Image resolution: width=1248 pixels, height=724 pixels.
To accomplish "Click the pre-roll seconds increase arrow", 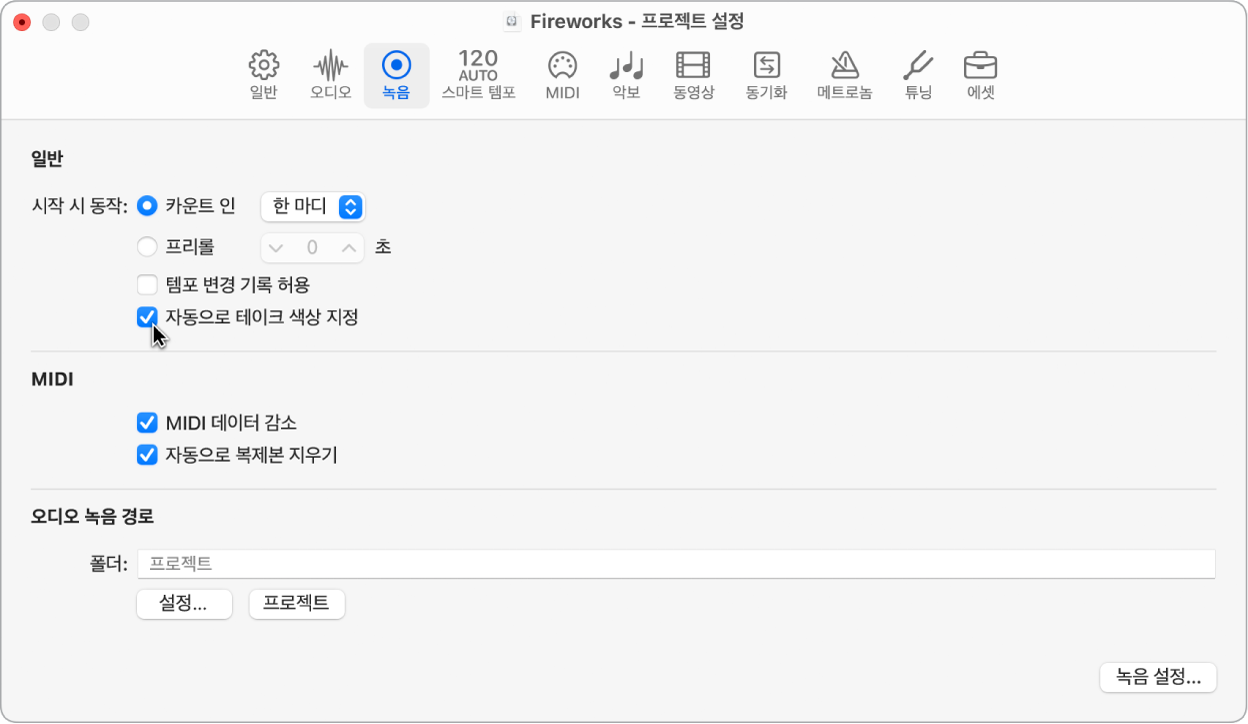I will [348, 248].
